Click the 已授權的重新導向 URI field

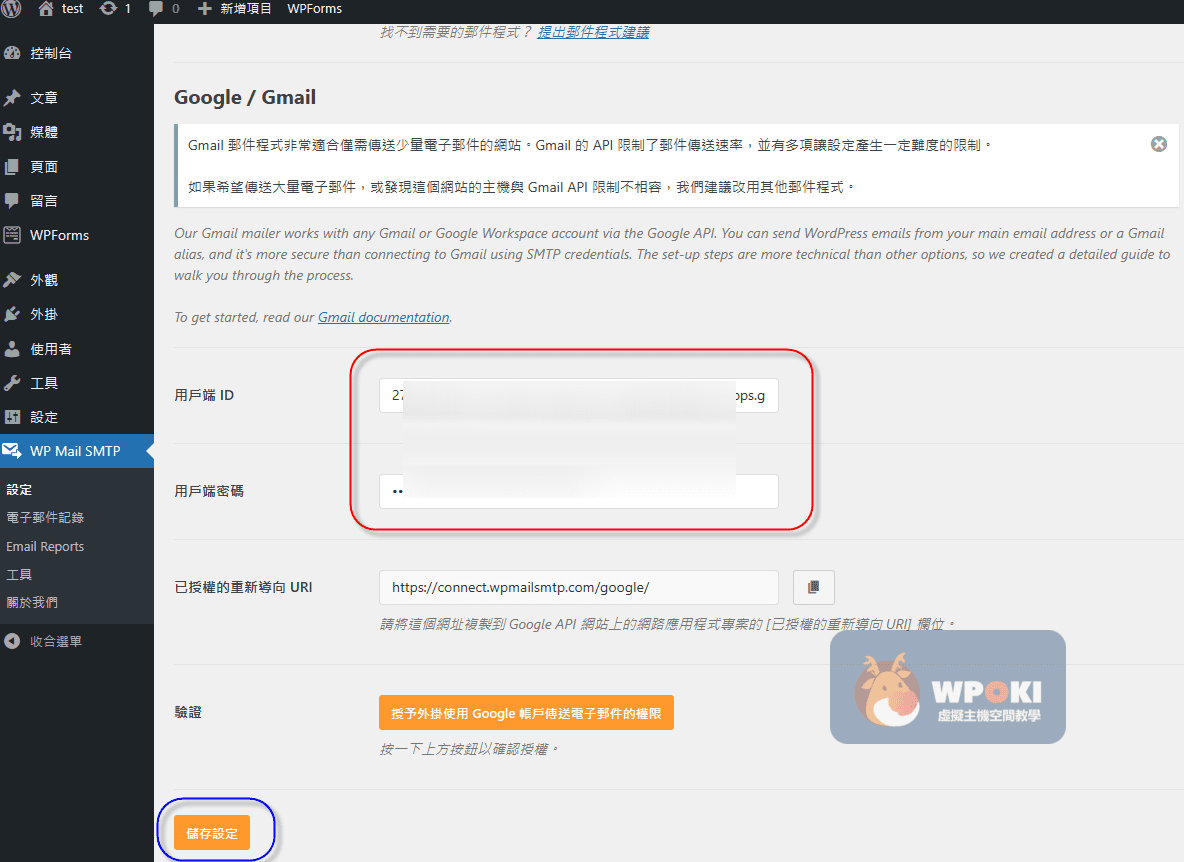tap(578, 587)
